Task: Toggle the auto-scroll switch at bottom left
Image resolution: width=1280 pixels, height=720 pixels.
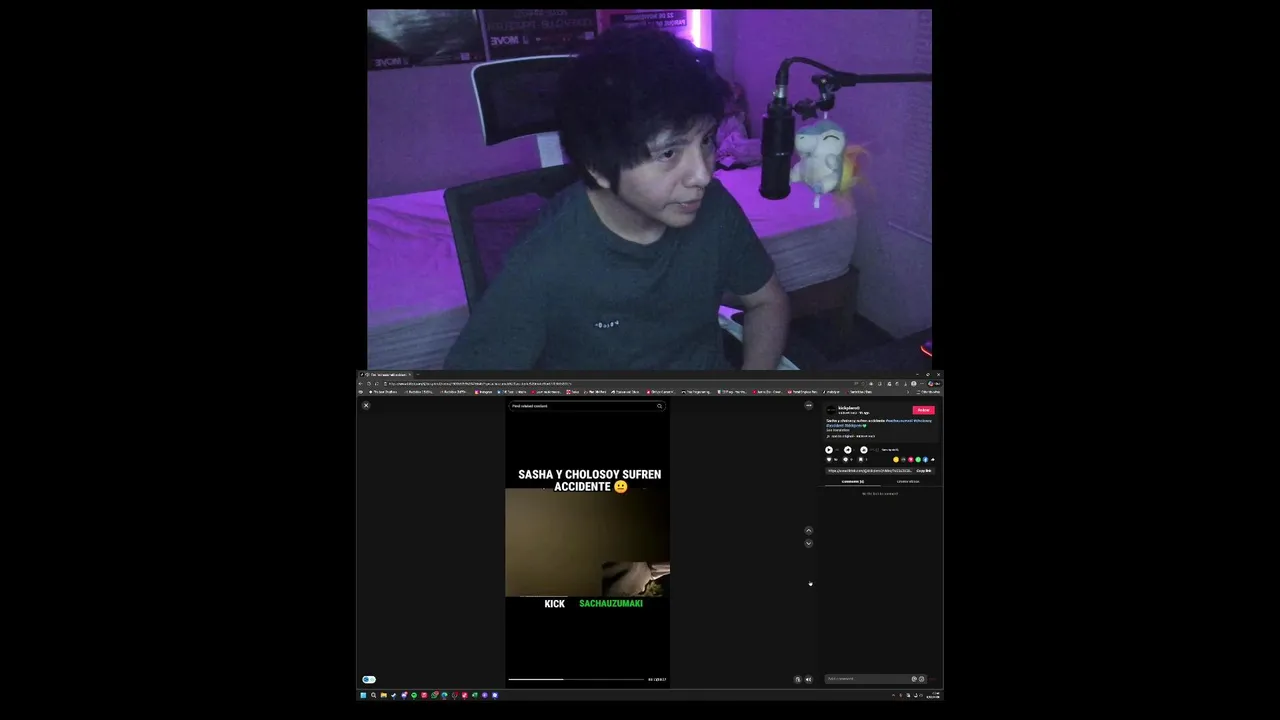Action: tap(369, 680)
